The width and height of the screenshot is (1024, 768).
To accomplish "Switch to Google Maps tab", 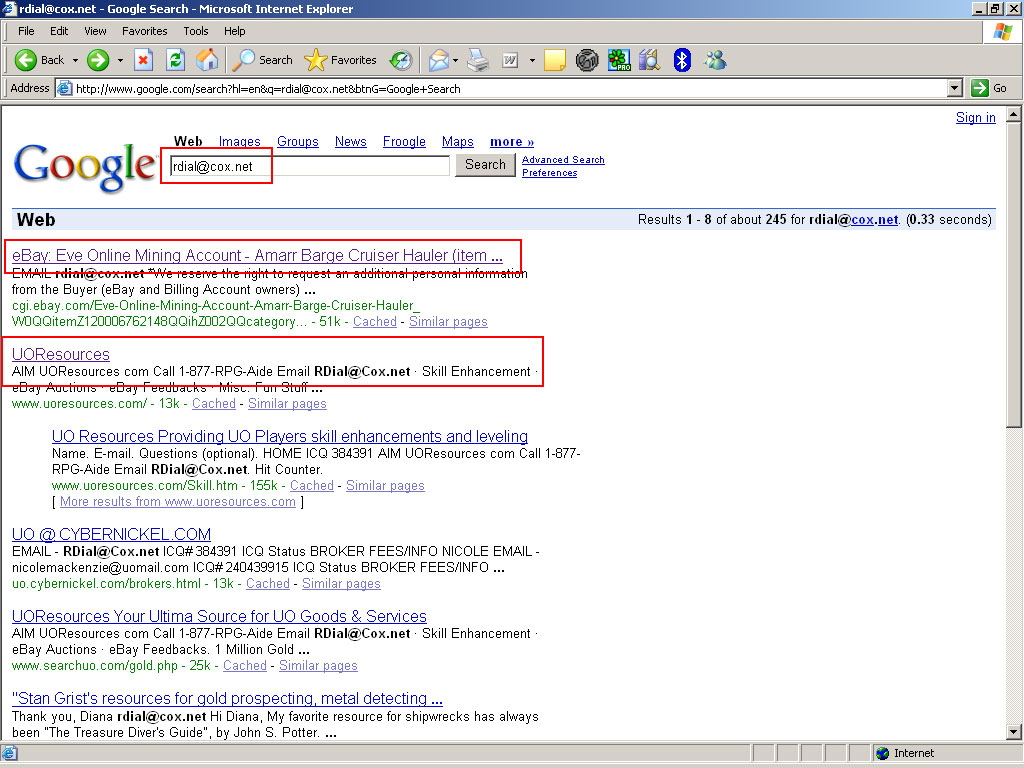I will click(458, 142).
